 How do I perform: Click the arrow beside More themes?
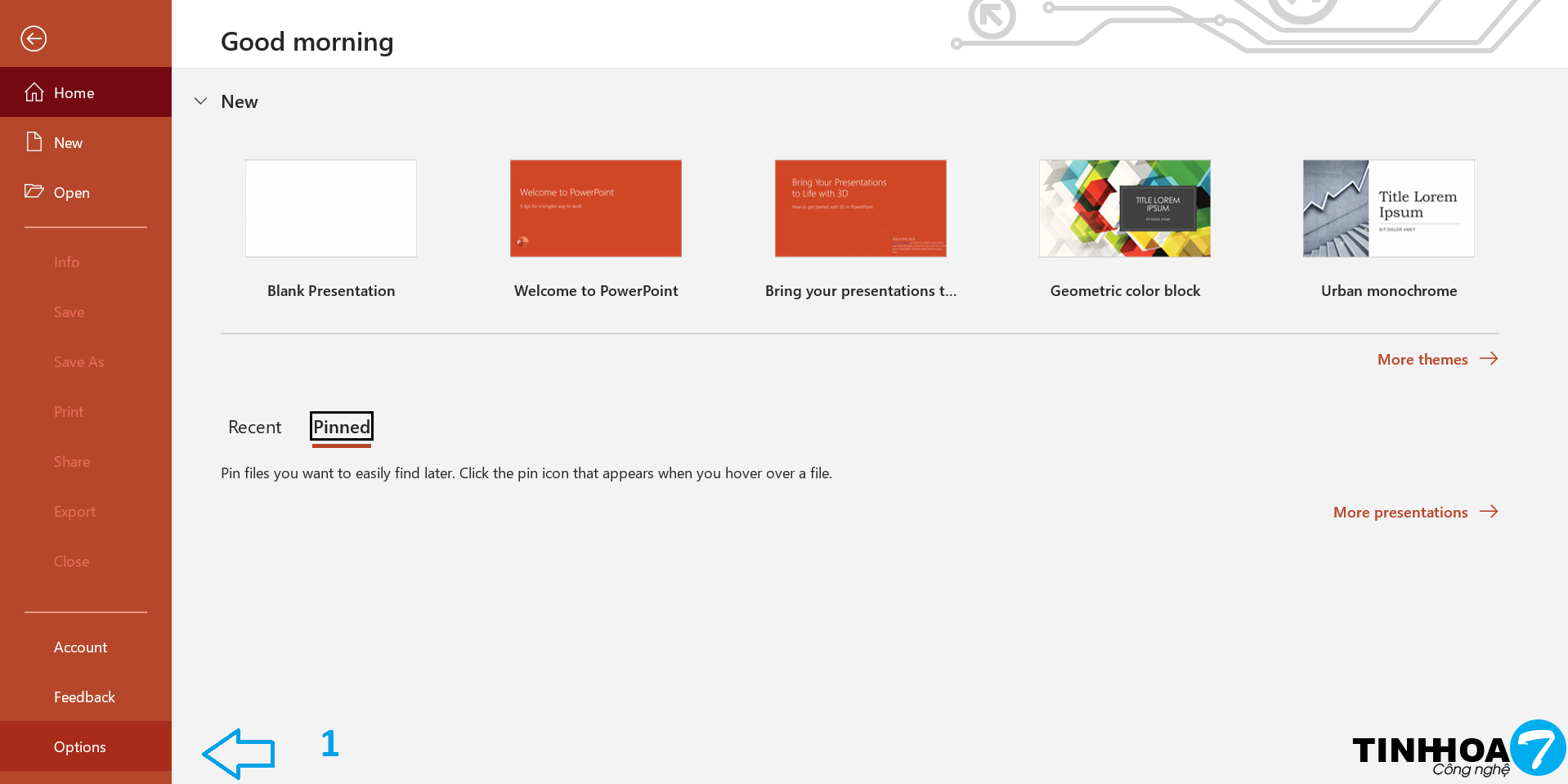tap(1489, 359)
